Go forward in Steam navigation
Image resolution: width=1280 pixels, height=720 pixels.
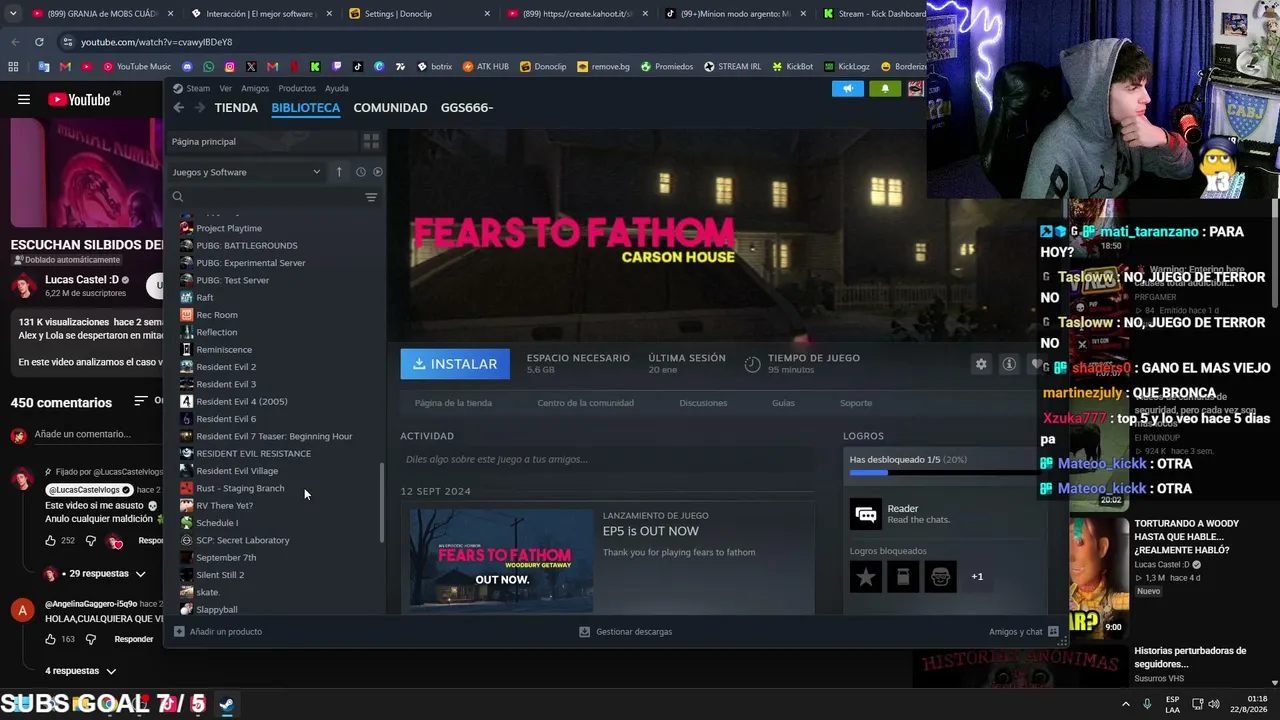(x=199, y=108)
